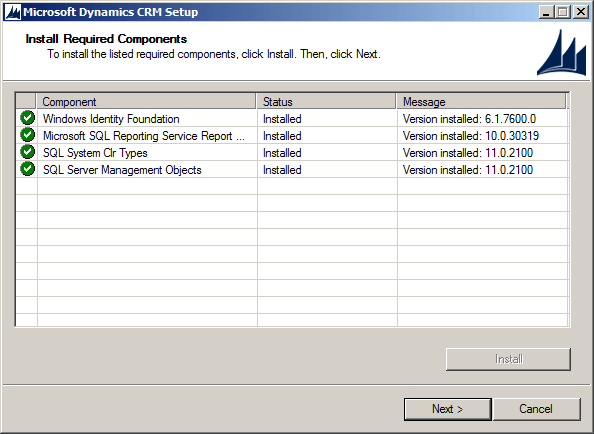
Task: Click the green check icon for SQL System Clr Types
Action: (27, 152)
